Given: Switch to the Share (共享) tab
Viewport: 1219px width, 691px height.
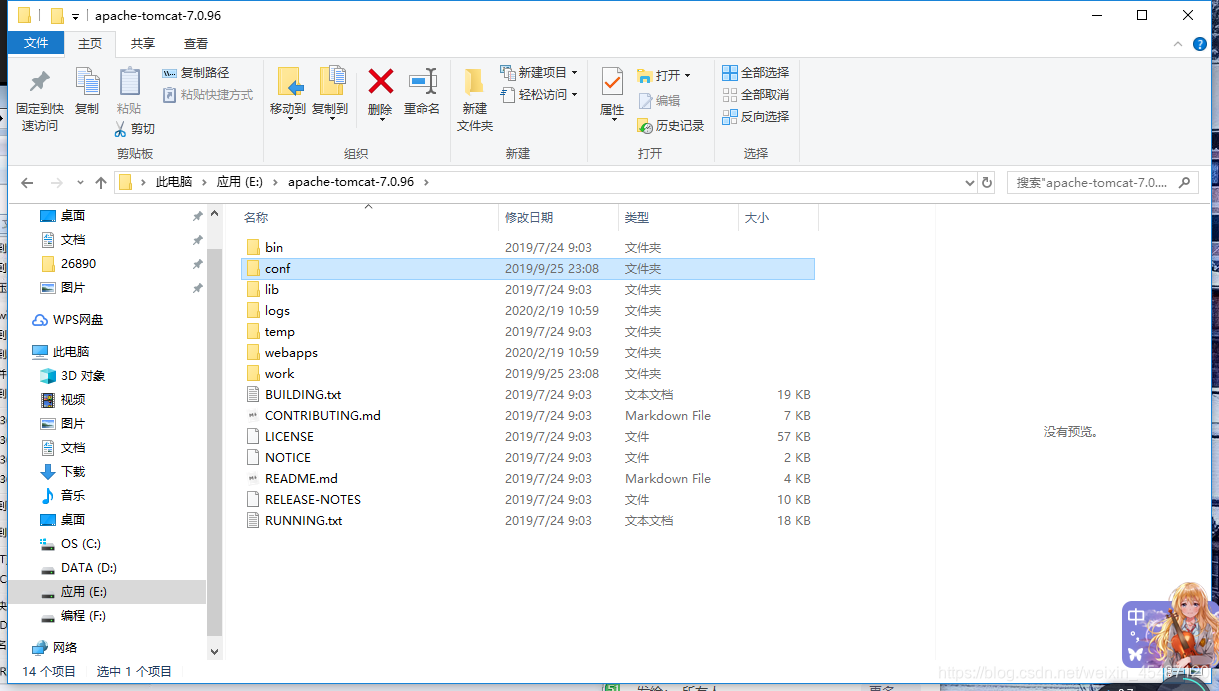Looking at the screenshot, I should (143, 43).
